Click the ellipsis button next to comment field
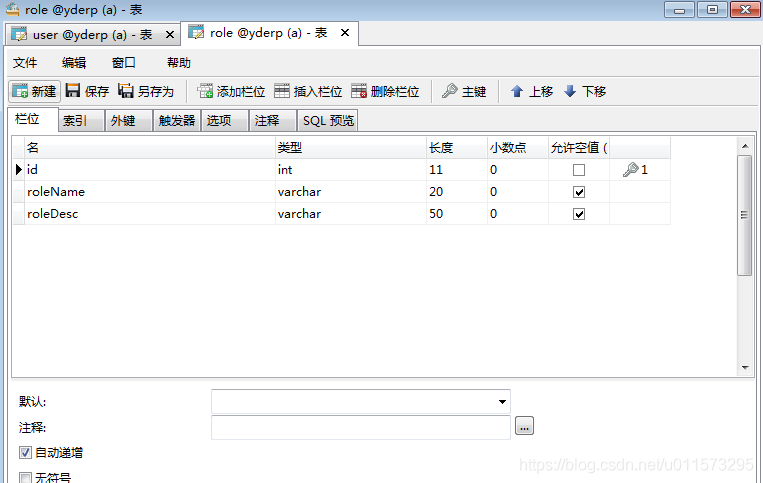 point(524,426)
